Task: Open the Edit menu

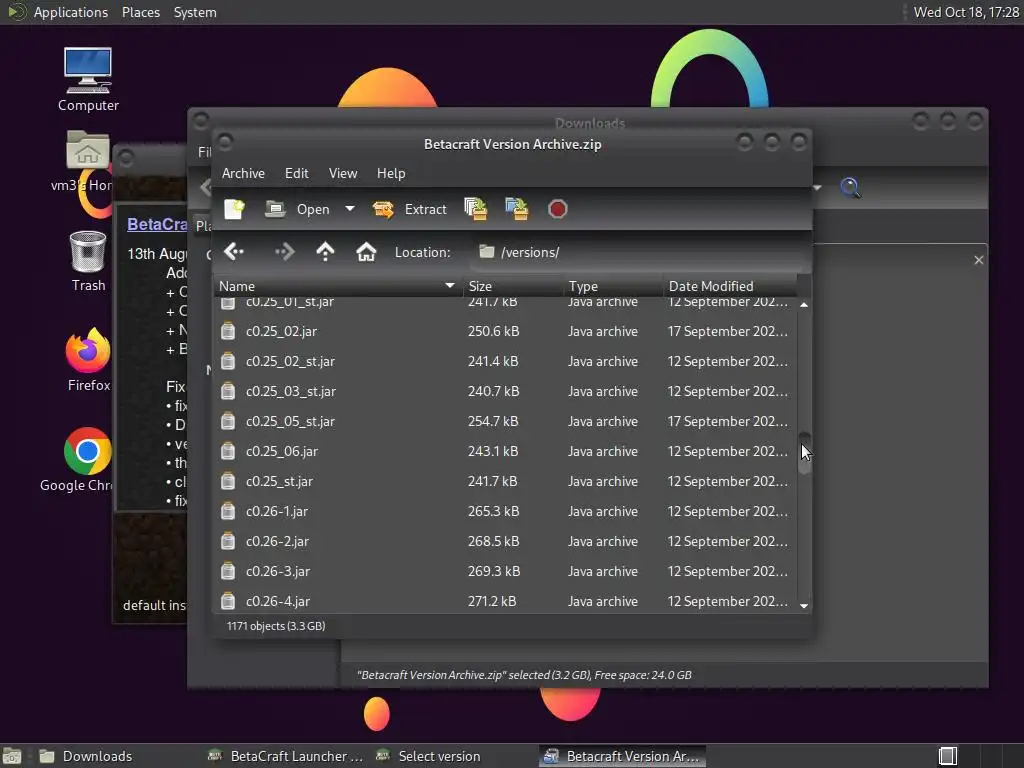Action: 296,173
